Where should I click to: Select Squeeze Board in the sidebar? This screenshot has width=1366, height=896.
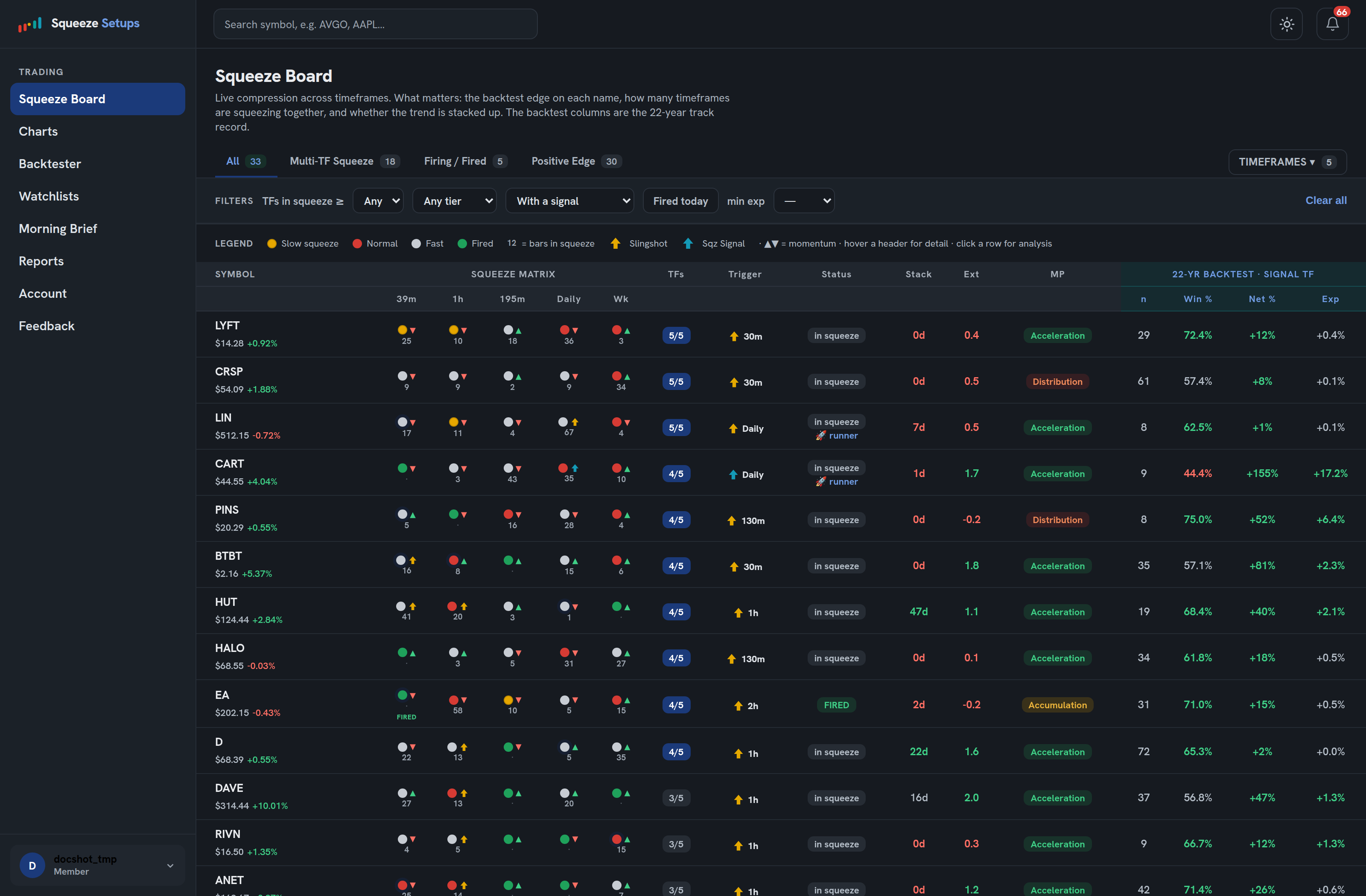point(98,99)
